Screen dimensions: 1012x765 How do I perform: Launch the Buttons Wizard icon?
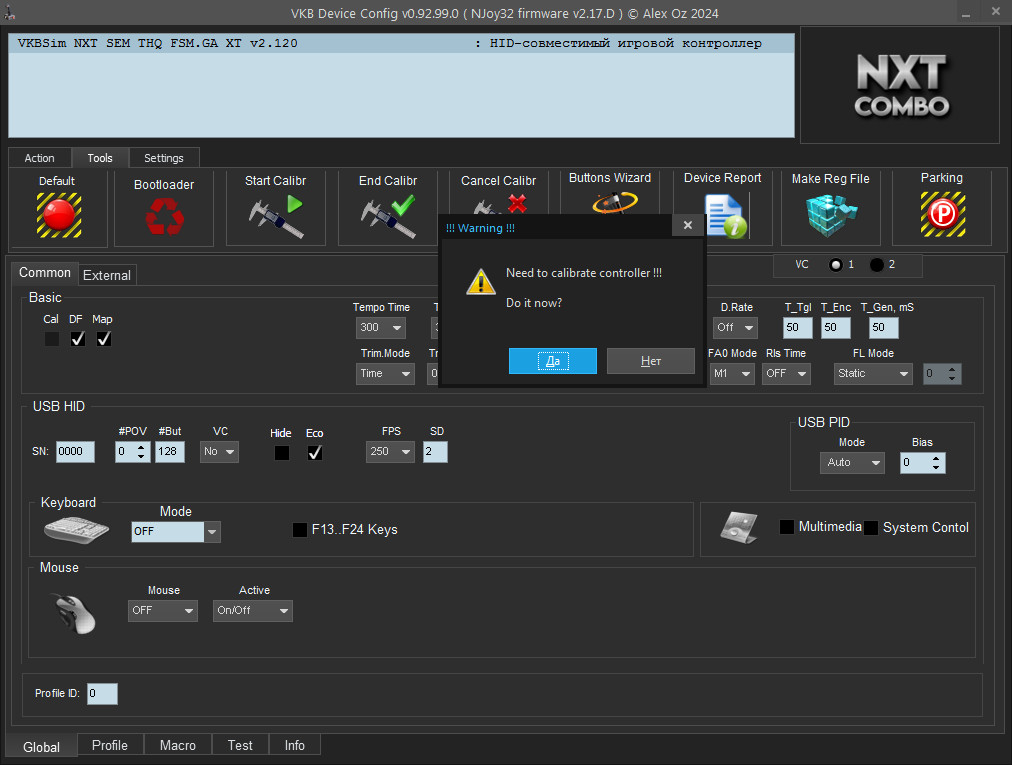615,202
